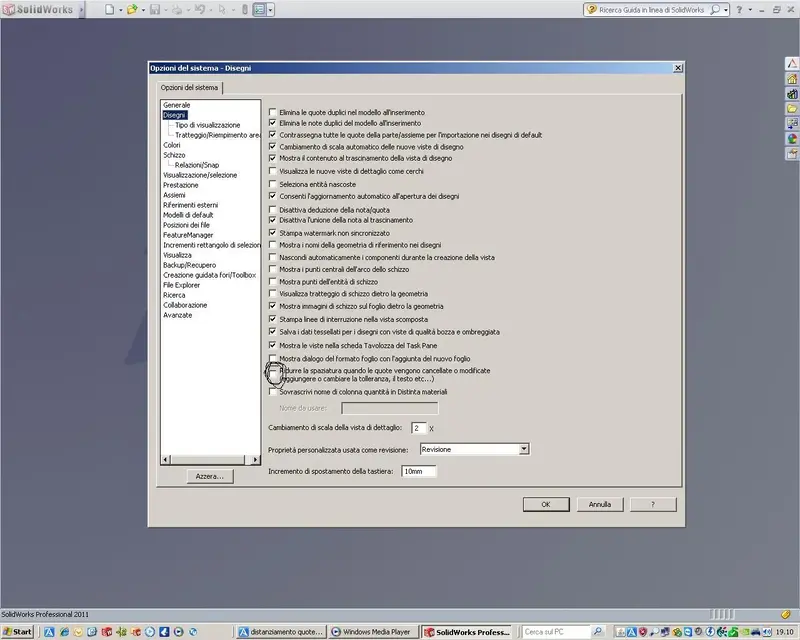Open View Palette task pane icon

792,124
